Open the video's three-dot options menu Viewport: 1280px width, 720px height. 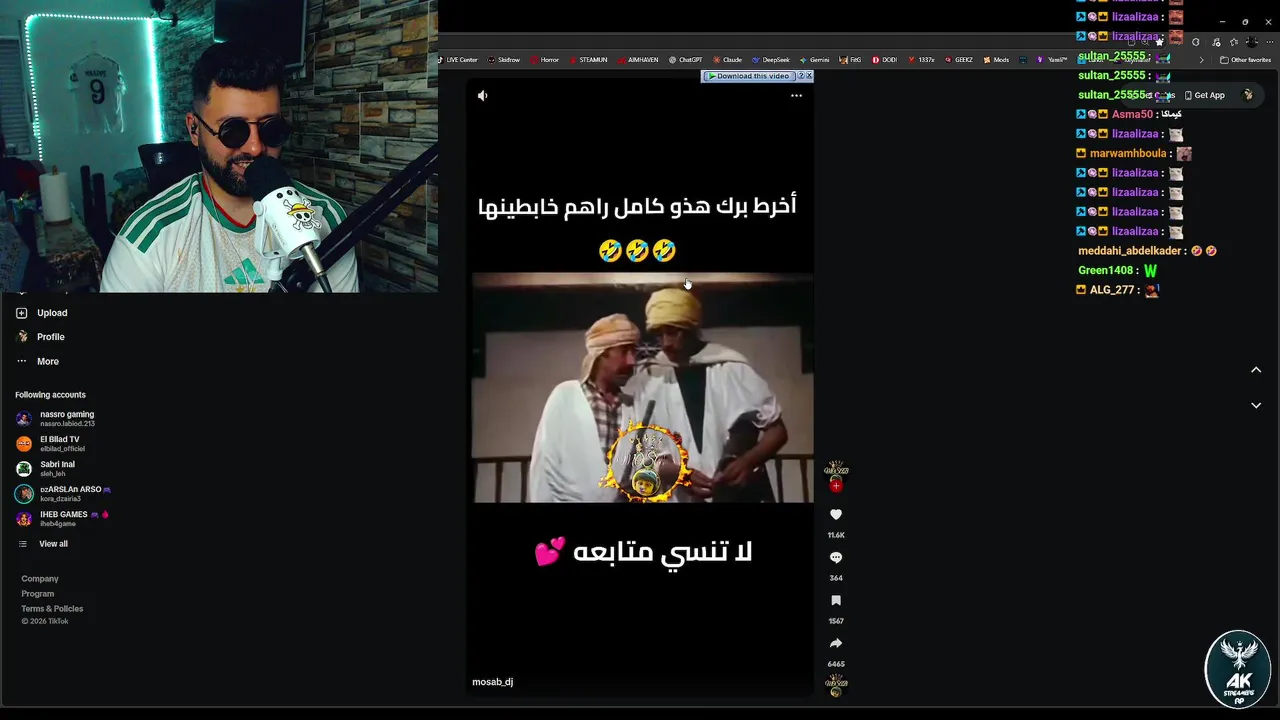coord(796,95)
